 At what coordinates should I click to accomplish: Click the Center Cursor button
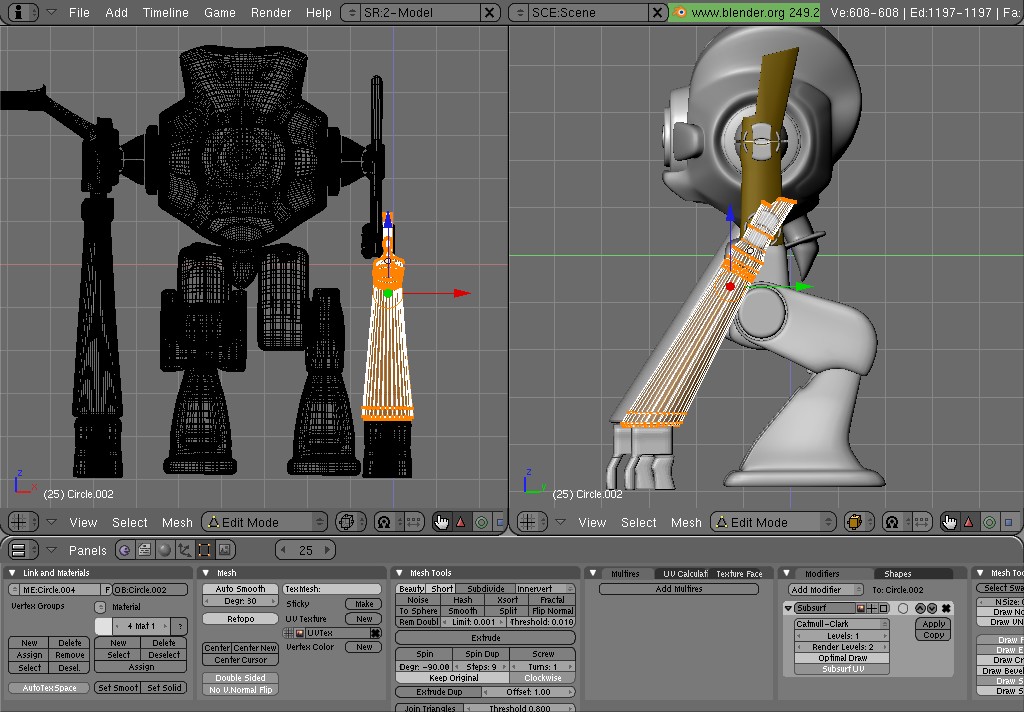240,660
